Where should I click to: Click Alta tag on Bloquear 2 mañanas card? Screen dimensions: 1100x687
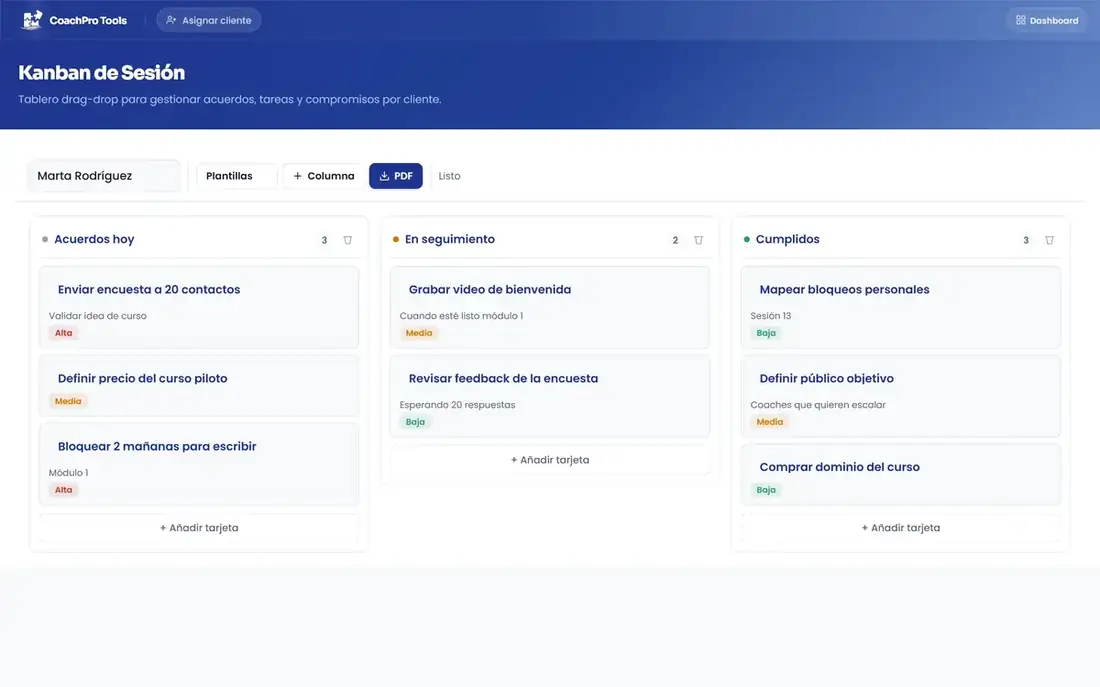pos(64,490)
